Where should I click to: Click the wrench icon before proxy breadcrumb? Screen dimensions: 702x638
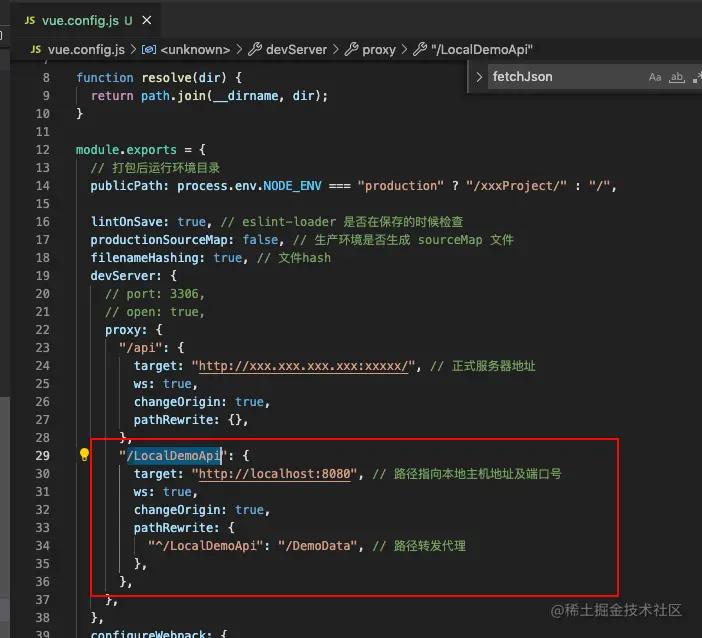pyautogui.click(x=351, y=49)
